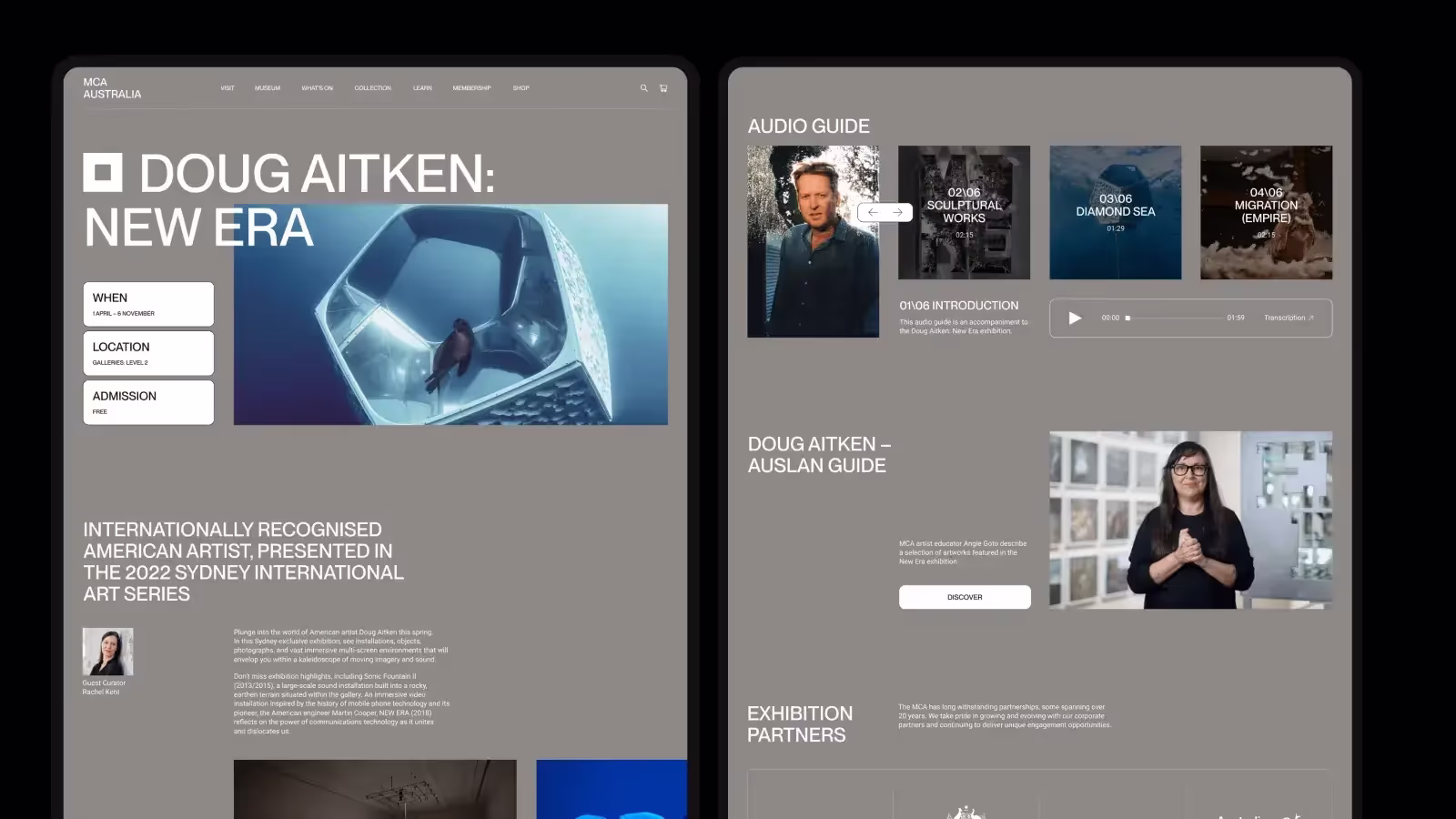Click the Discover button
Screen dimensions: 1456x819
965,597
